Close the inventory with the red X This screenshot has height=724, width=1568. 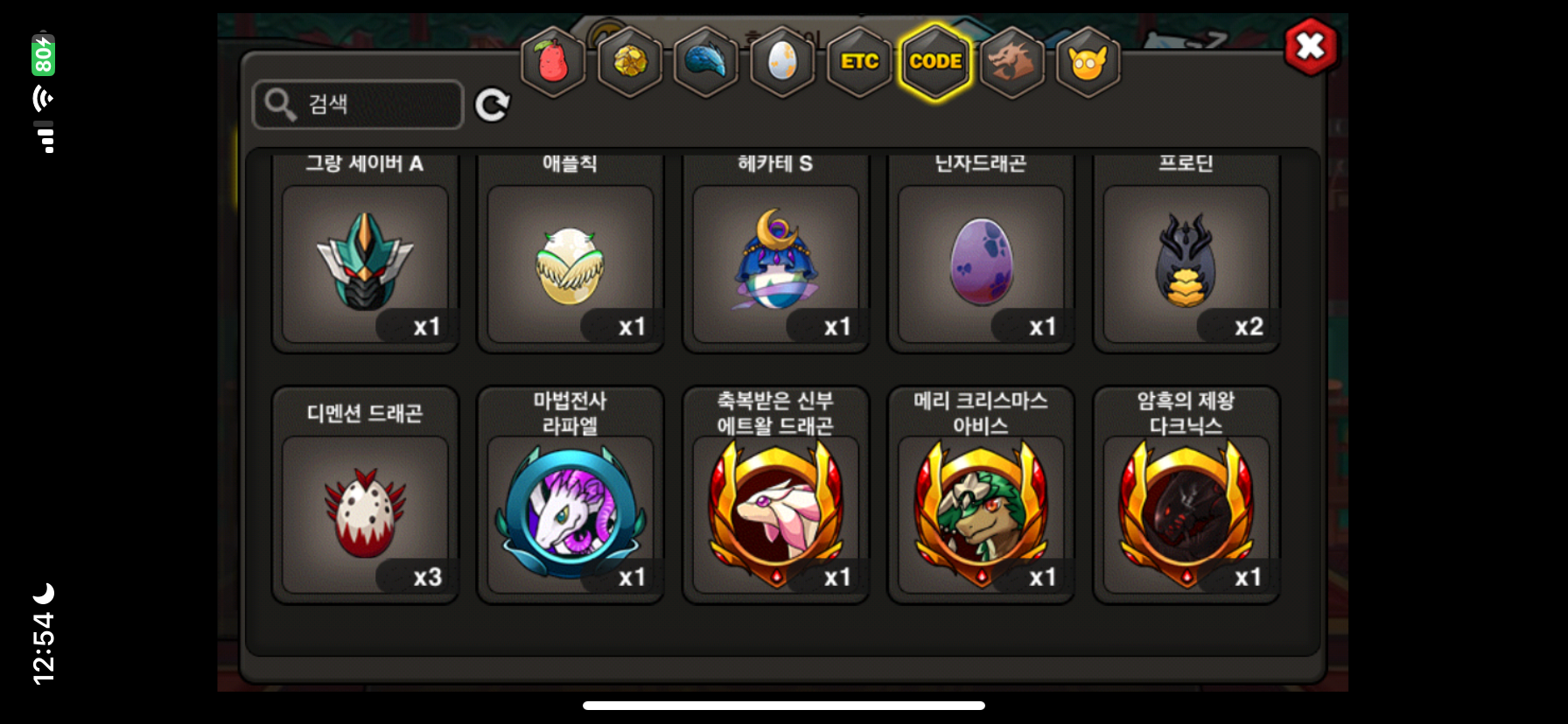tap(1311, 45)
